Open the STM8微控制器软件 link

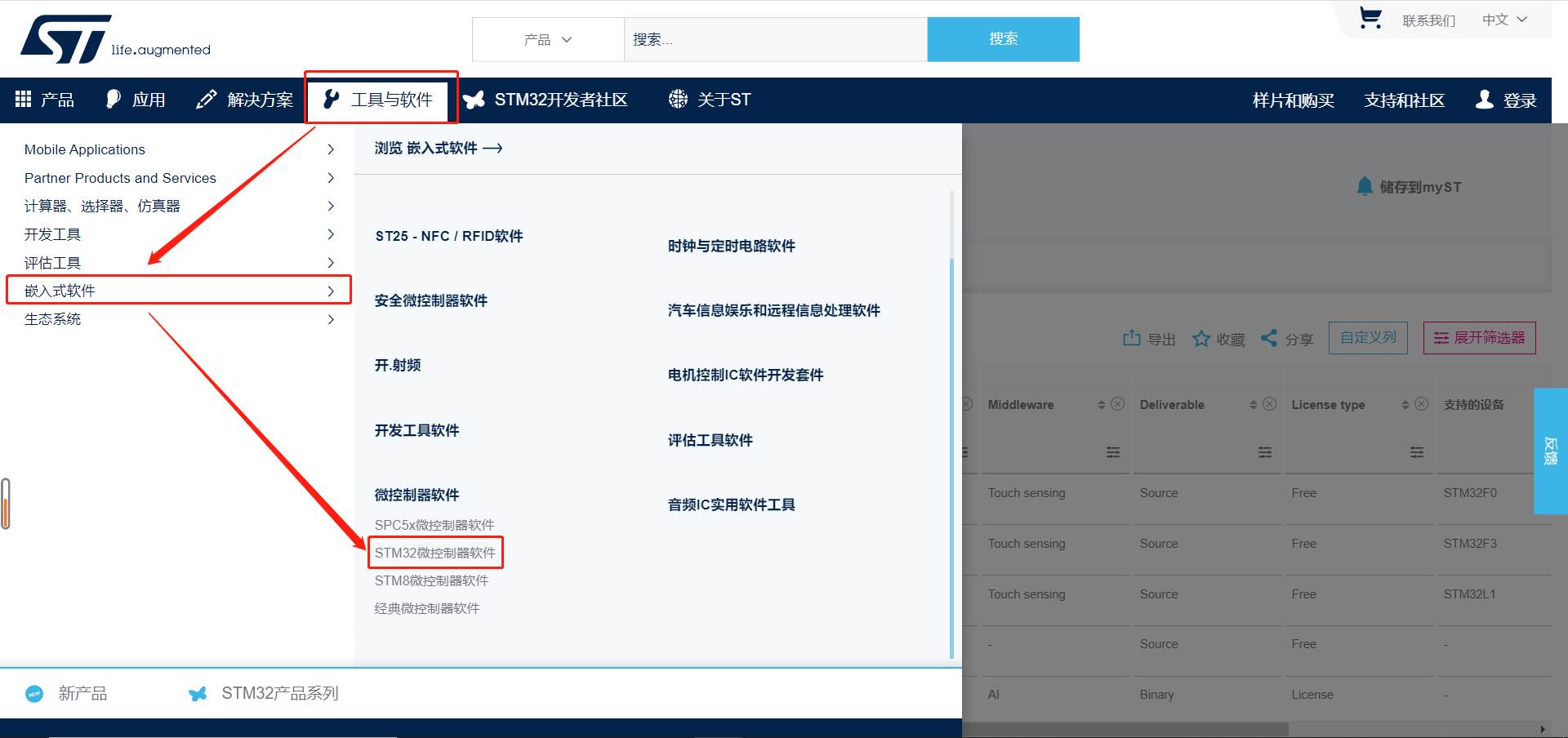tap(431, 580)
